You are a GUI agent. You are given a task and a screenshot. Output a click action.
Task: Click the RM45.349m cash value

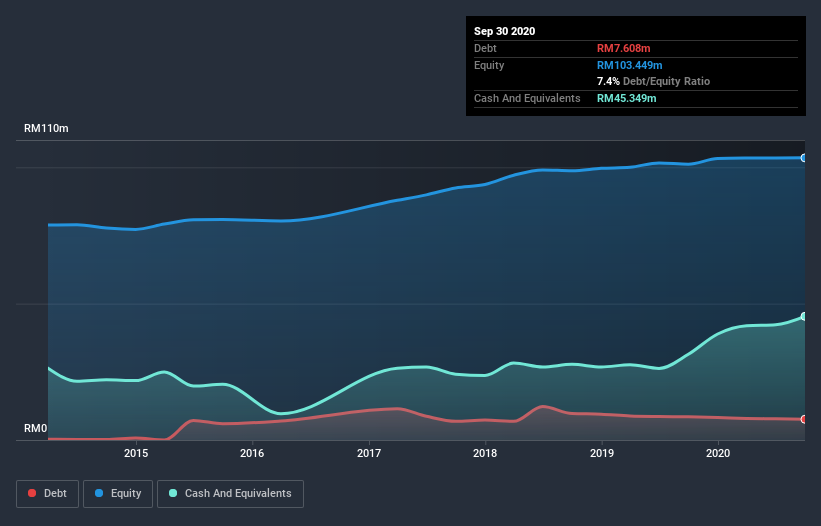coord(626,98)
